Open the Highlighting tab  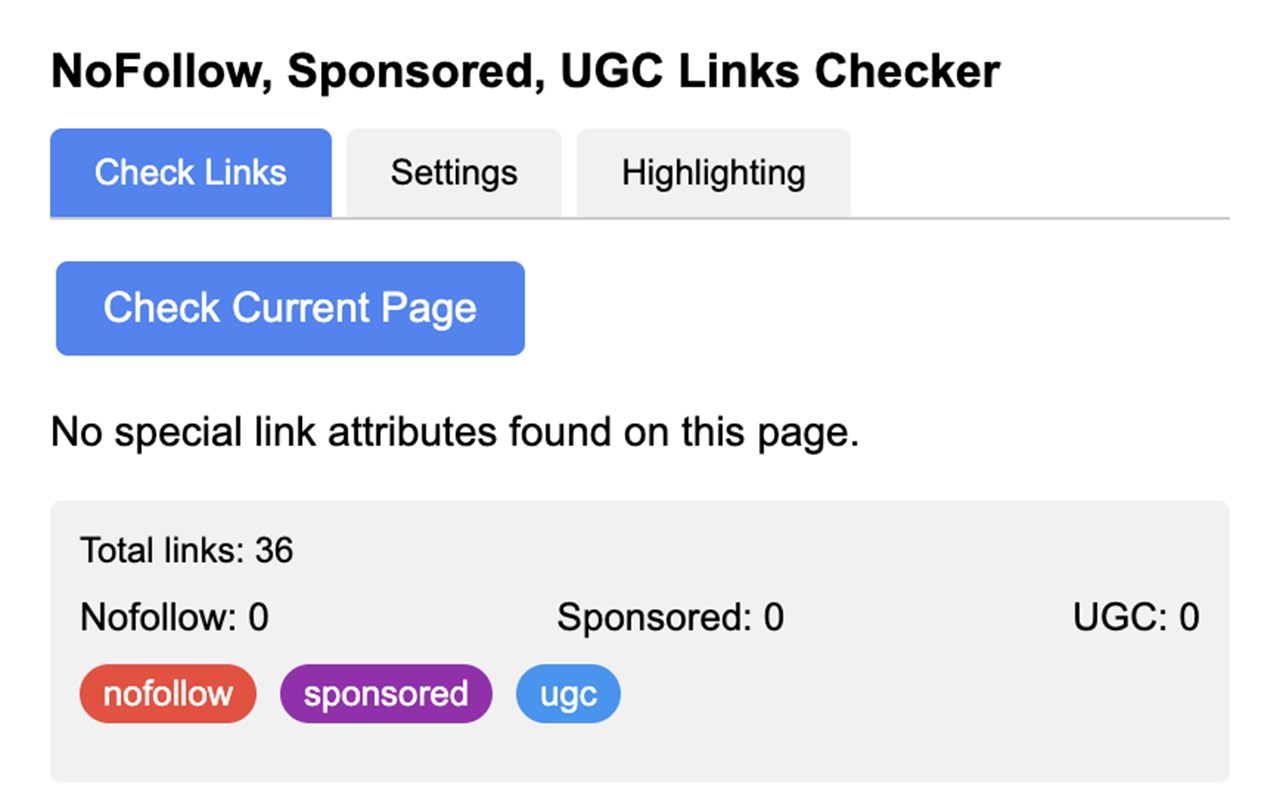(713, 173)
